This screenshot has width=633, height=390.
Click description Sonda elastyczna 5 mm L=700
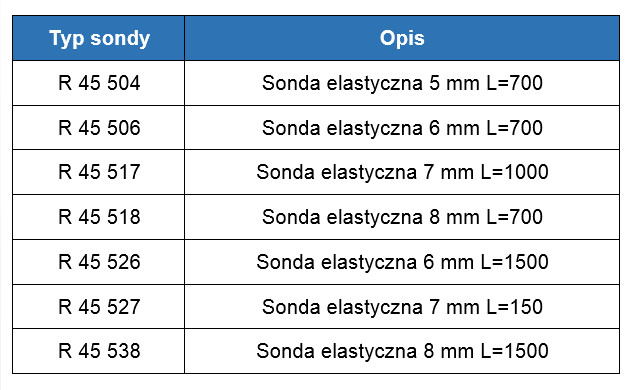(402, 83)
